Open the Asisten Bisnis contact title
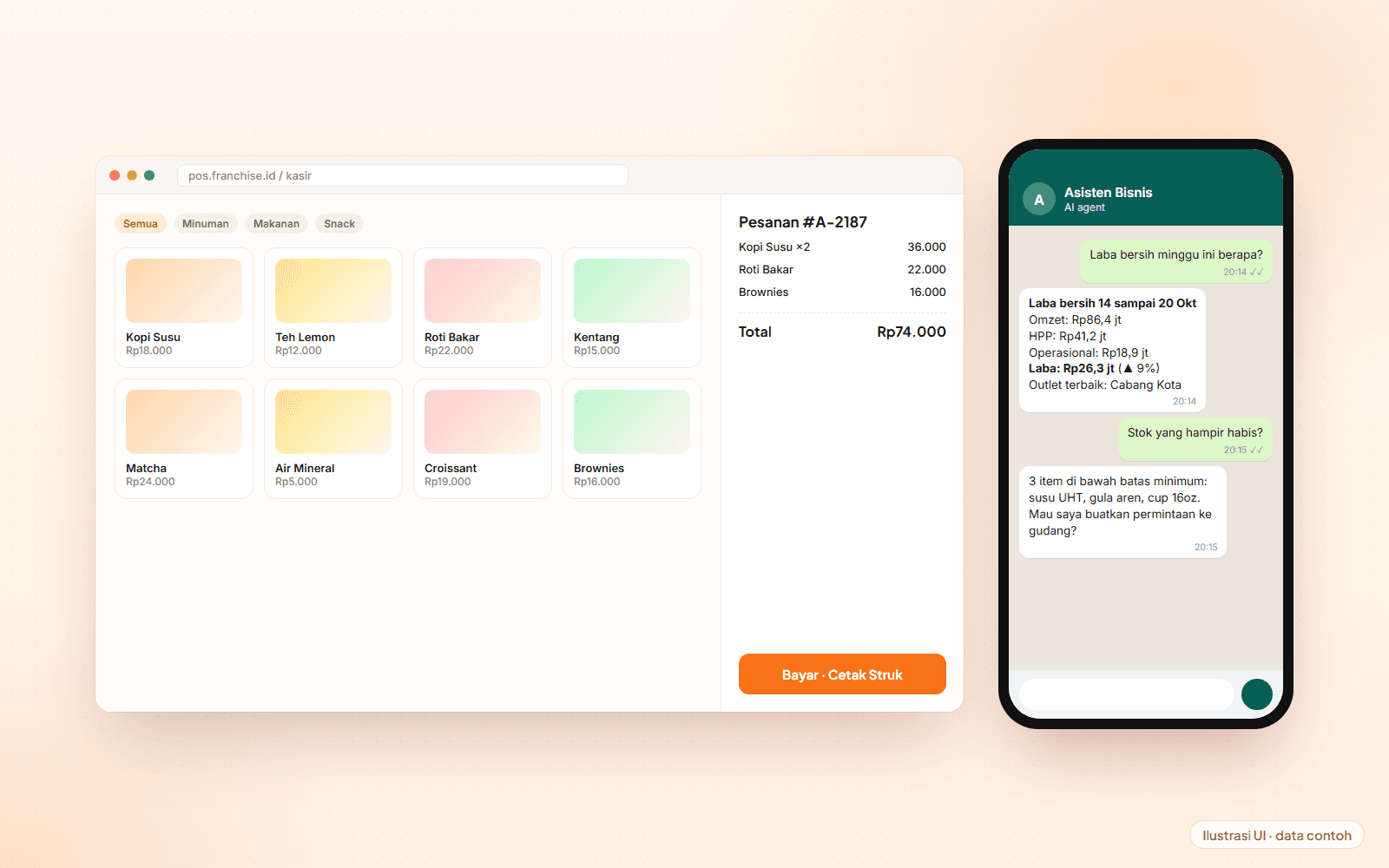This screenshot has height=868, width=1389. pos(1109,193)
